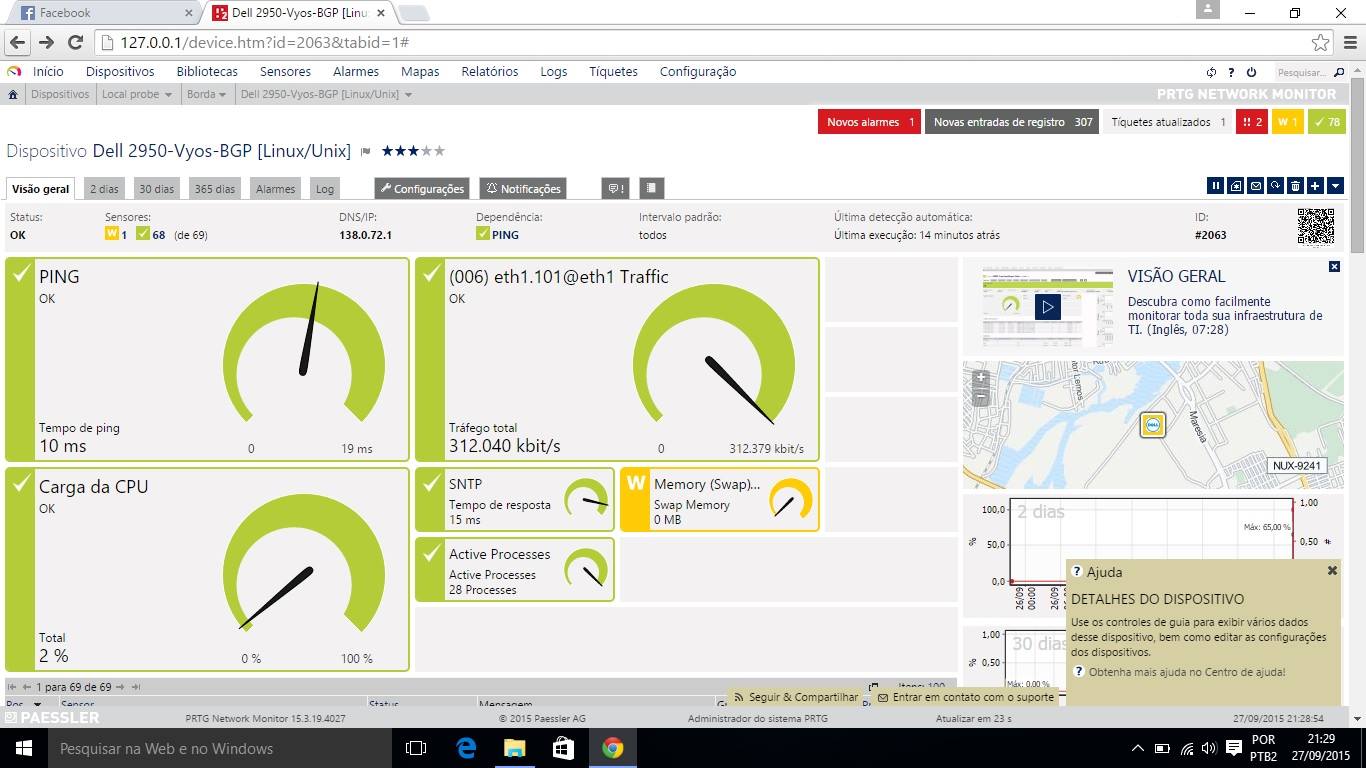The width and height of the screenshot is (1366, 768).
Task: Open File Explorer from the taskbar
Action: (514, 748)
